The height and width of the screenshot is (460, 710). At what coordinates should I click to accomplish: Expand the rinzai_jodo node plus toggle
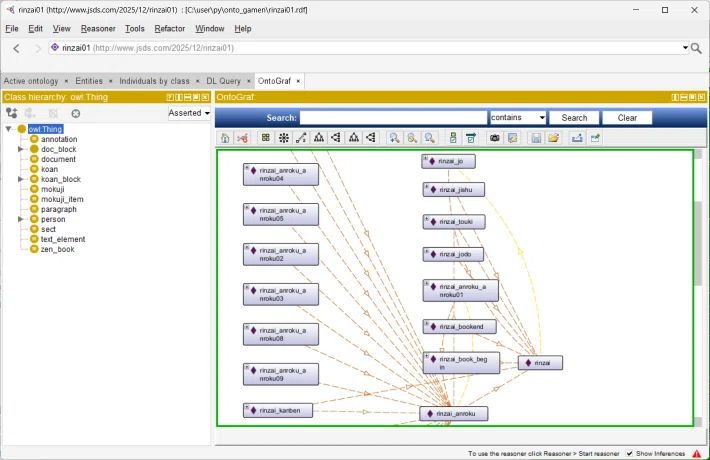click(x=427, y=251)
